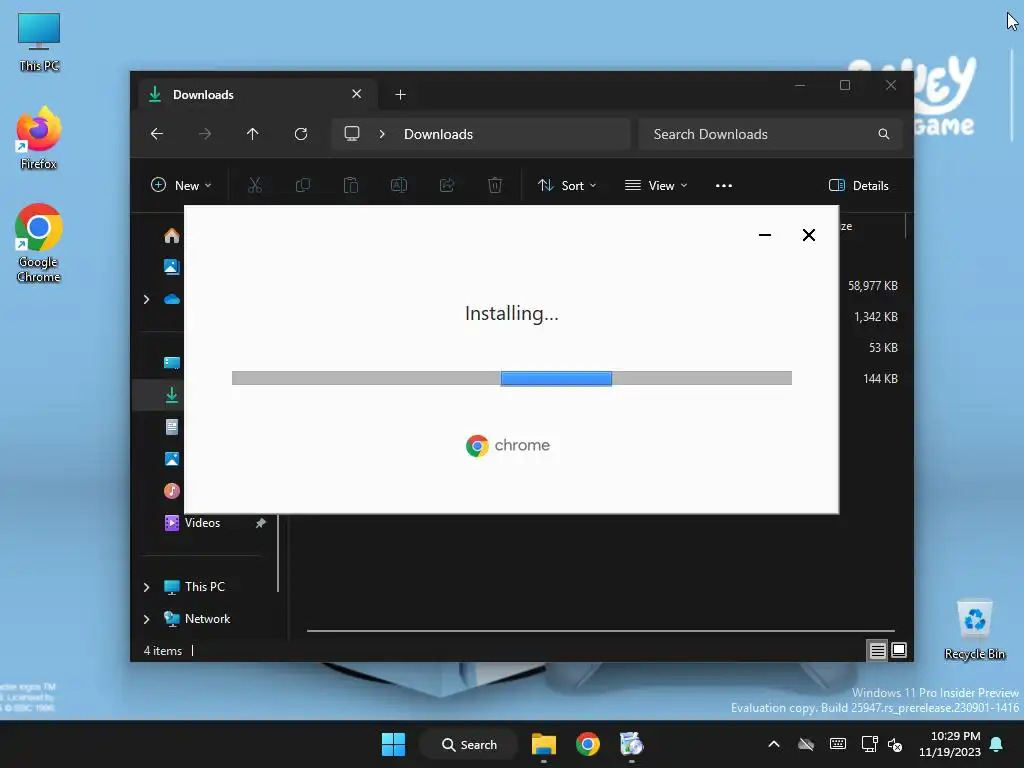Screen dimensions: 1024x768
Task: Go forward in File Explorer
Action: tap(205, 134)
